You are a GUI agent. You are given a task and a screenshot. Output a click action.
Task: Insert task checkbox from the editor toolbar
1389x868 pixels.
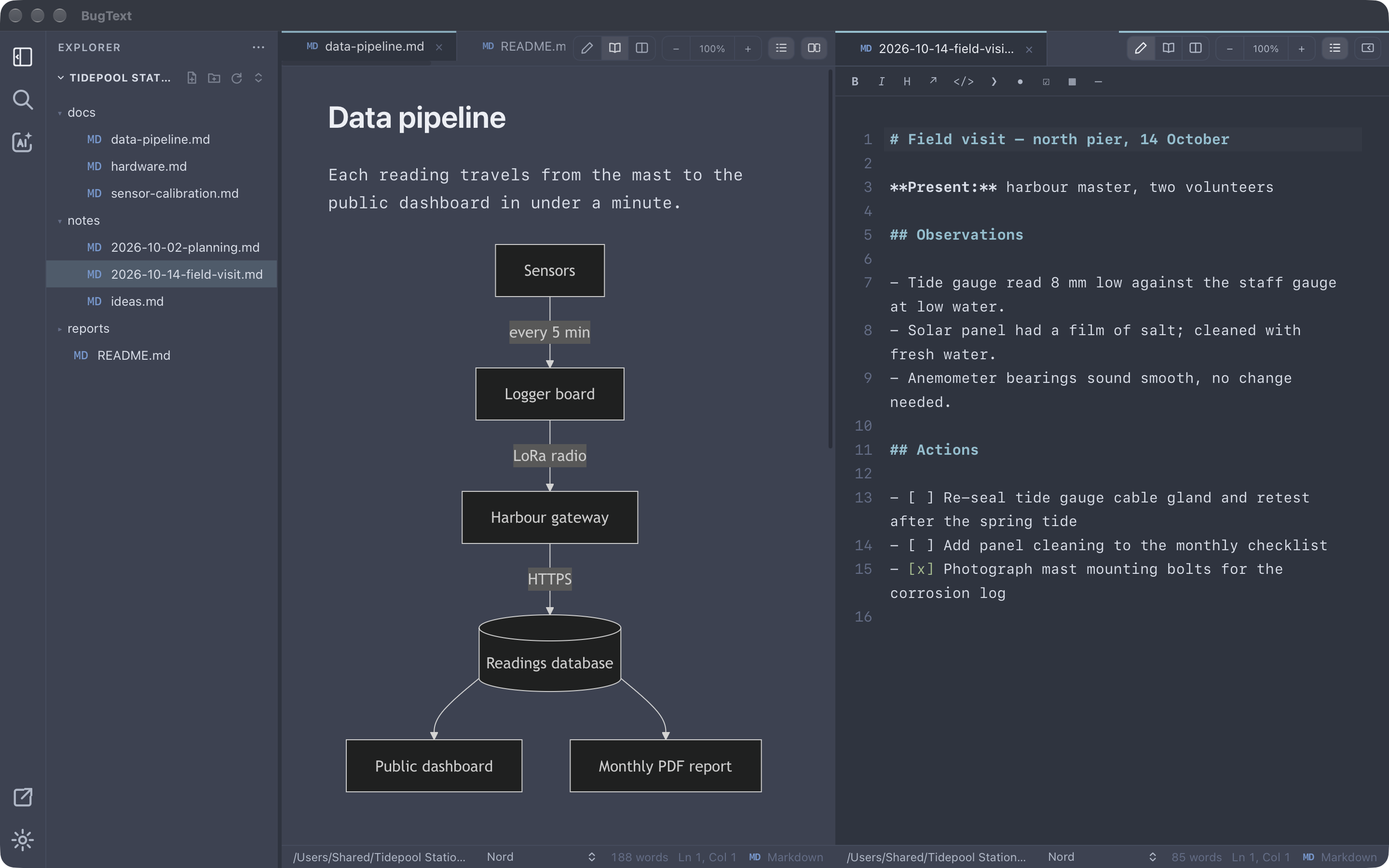[x=1046, y=81]
